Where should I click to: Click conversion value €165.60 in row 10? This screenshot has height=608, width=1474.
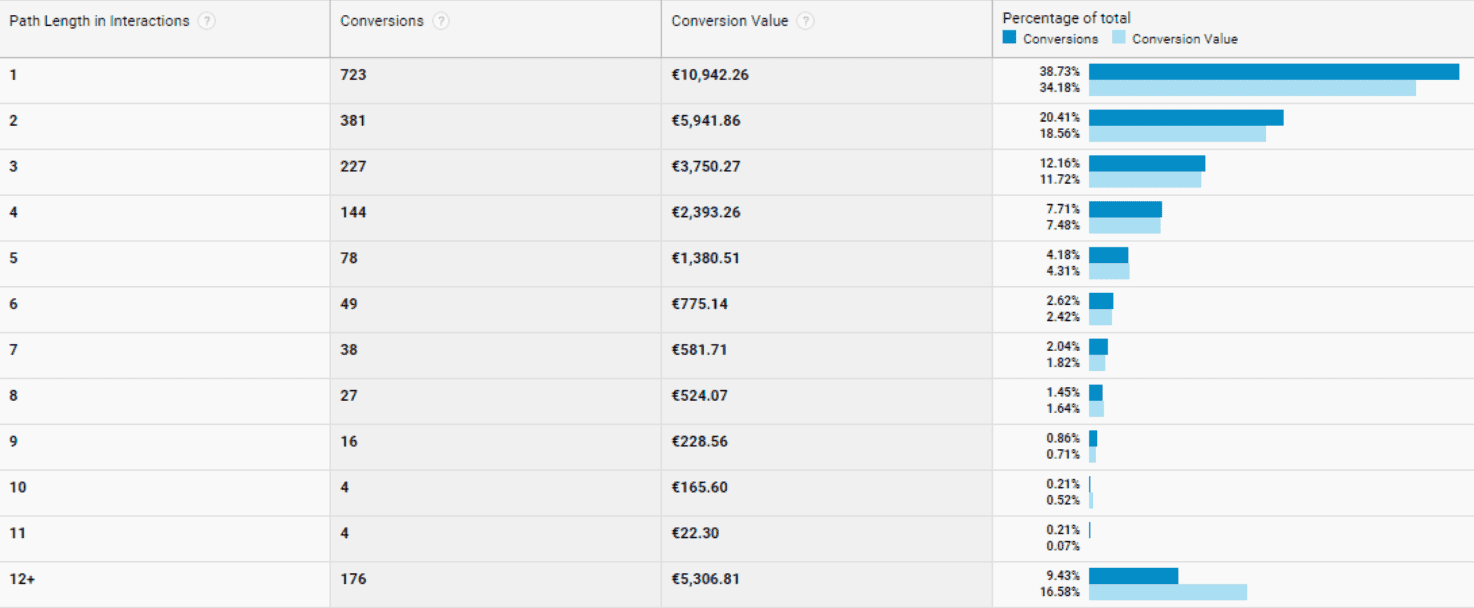pos(700,487)
